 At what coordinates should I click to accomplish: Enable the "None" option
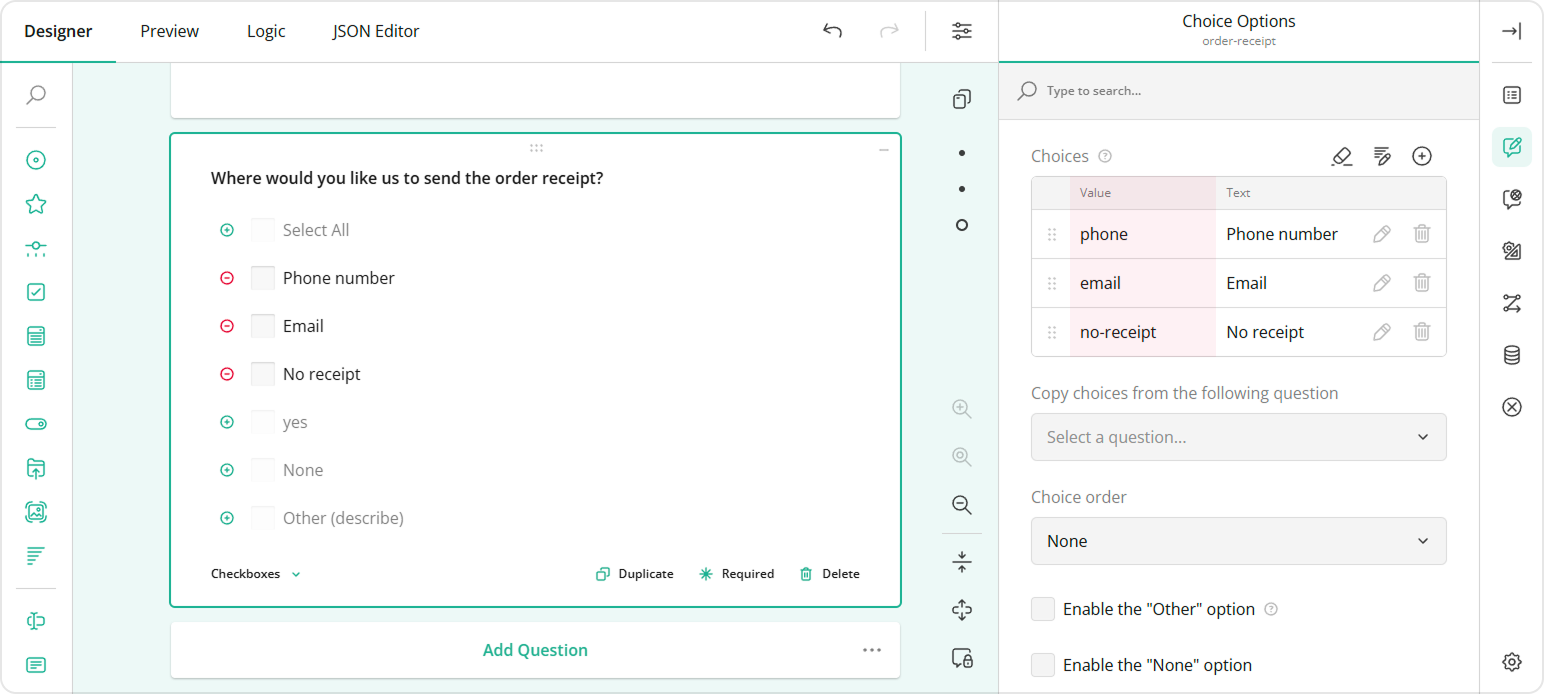coord(1043,664)
